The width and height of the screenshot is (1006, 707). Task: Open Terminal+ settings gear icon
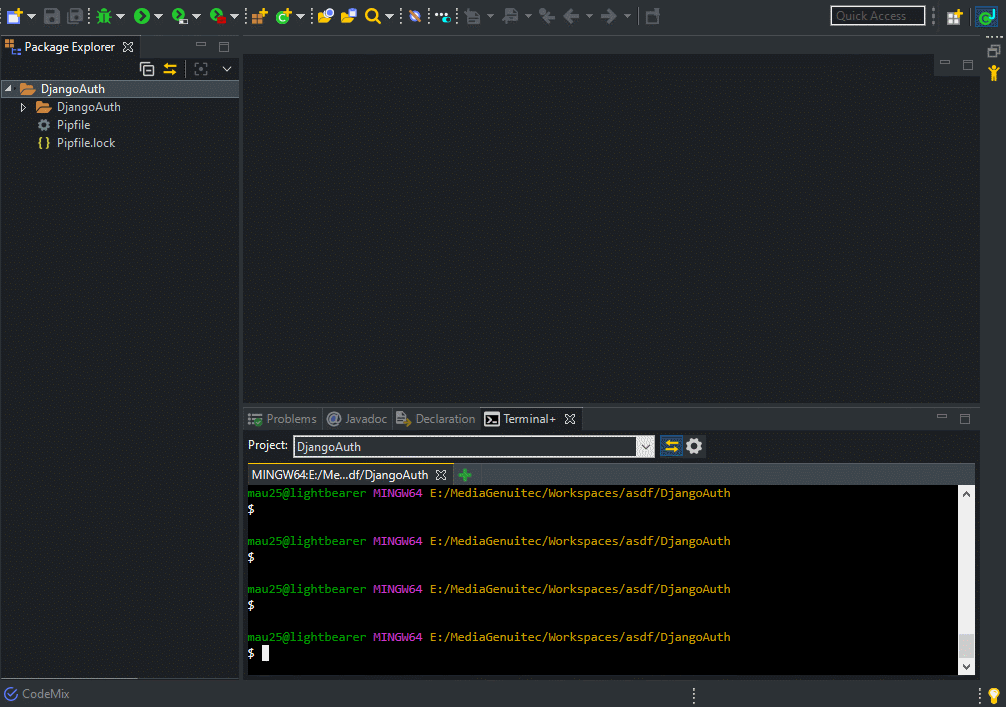pyautogui.click(x=694, y=446)
